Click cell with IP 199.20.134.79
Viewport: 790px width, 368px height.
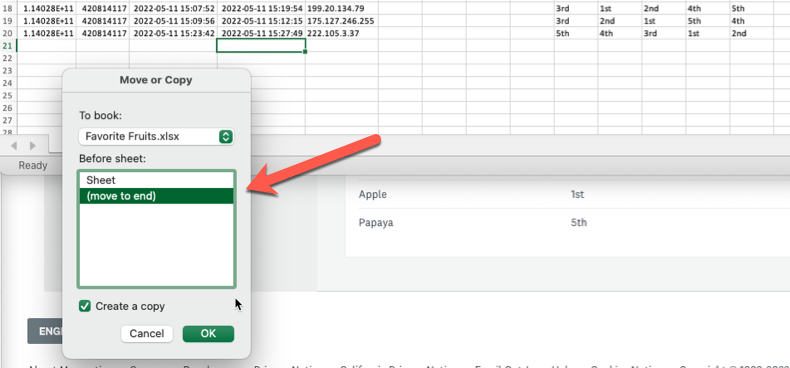coord(342,9)
